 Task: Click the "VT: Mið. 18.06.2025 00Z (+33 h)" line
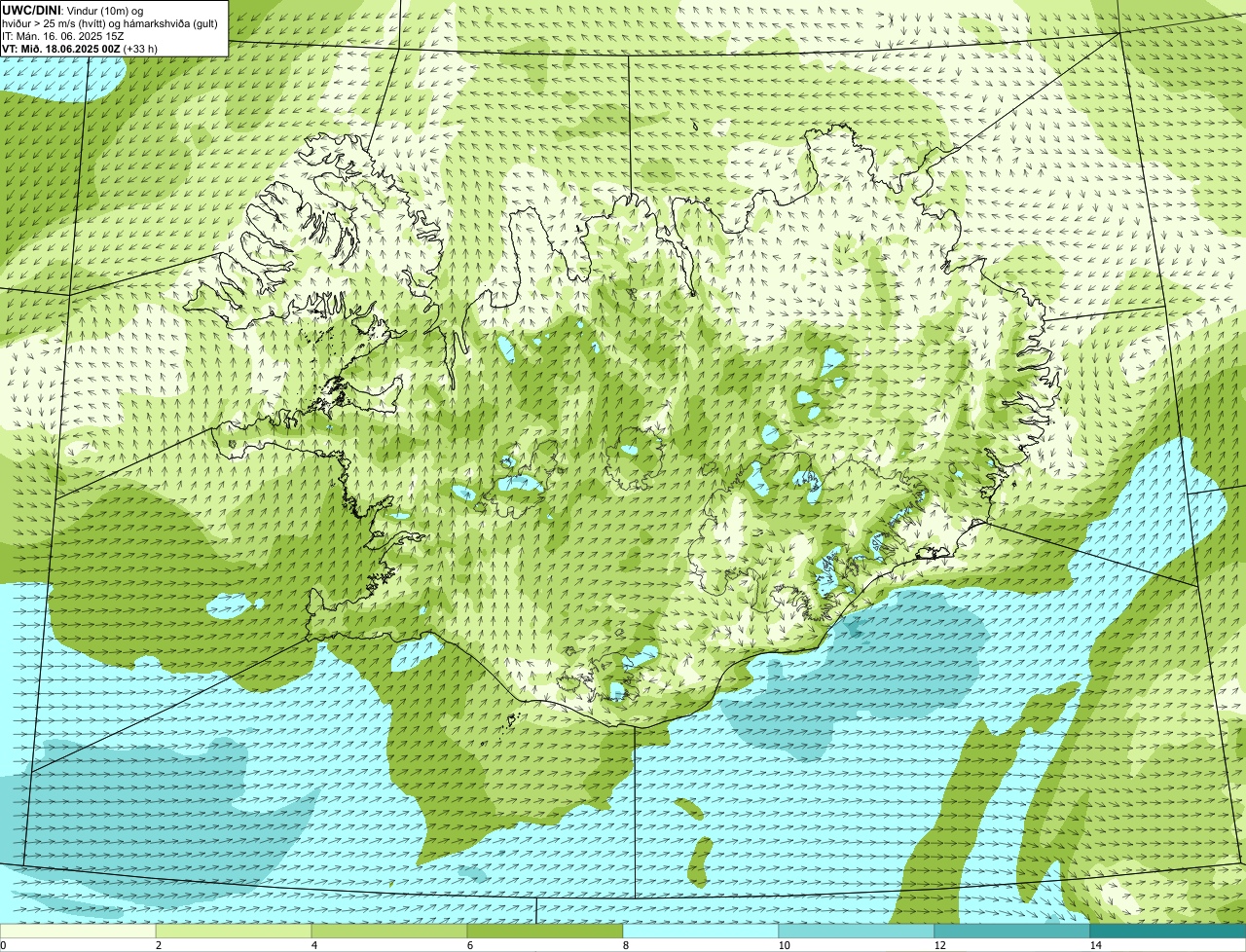[x=80, y=48]
